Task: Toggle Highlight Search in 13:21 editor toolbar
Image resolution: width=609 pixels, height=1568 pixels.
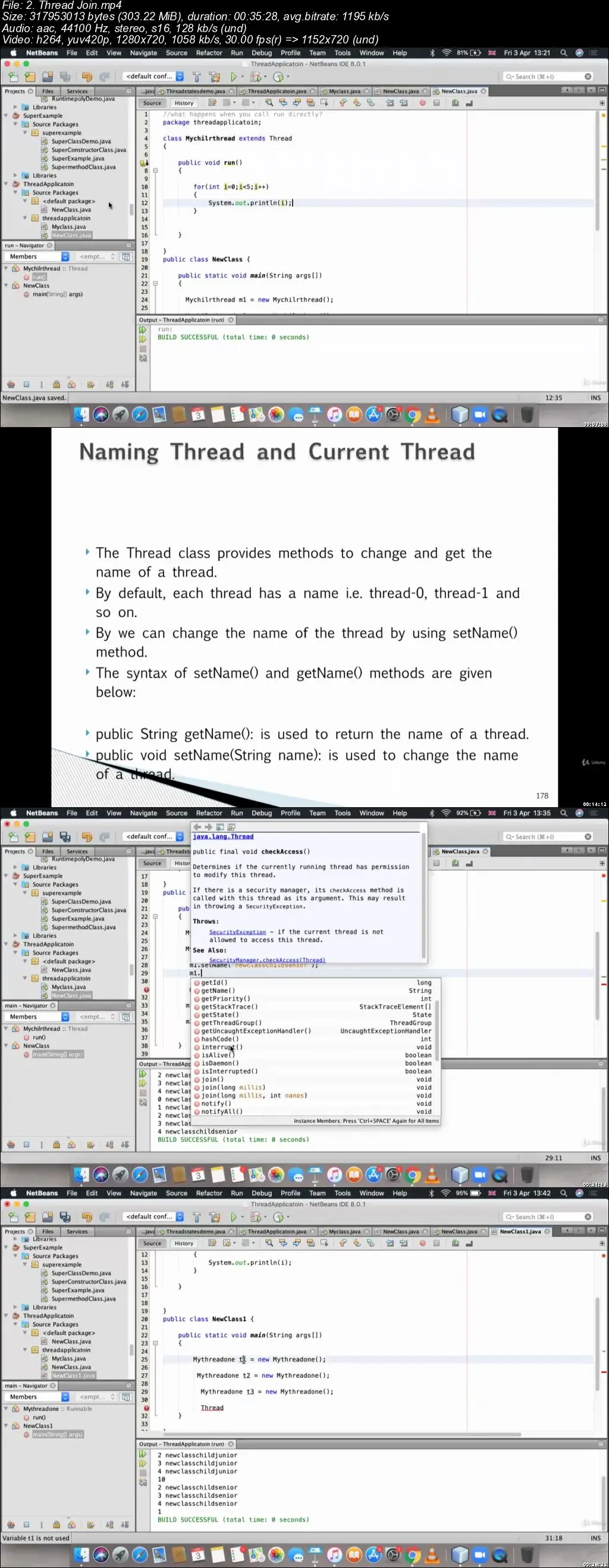Action: (x=310, y=103)
